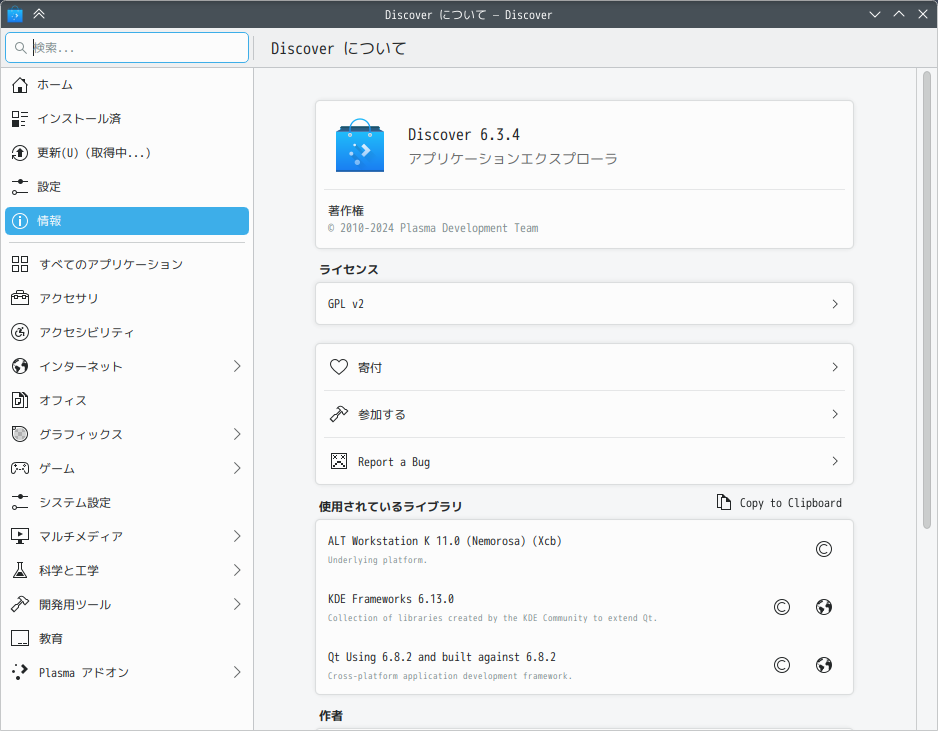Screen dimensions: 938x731
Task: Click the Installed (インストール済) list icon
Action: 20,119
